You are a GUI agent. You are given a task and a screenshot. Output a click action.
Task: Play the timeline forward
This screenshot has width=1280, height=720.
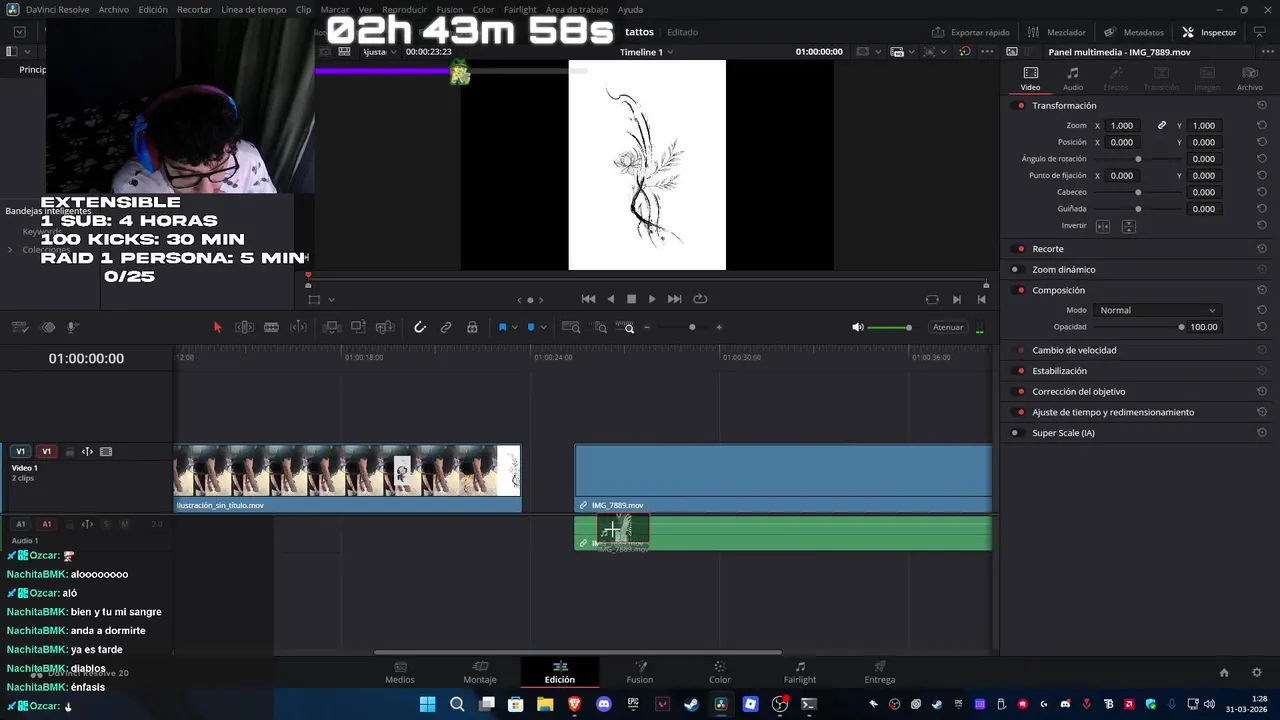pyautogui.click(x=652, y=299)
